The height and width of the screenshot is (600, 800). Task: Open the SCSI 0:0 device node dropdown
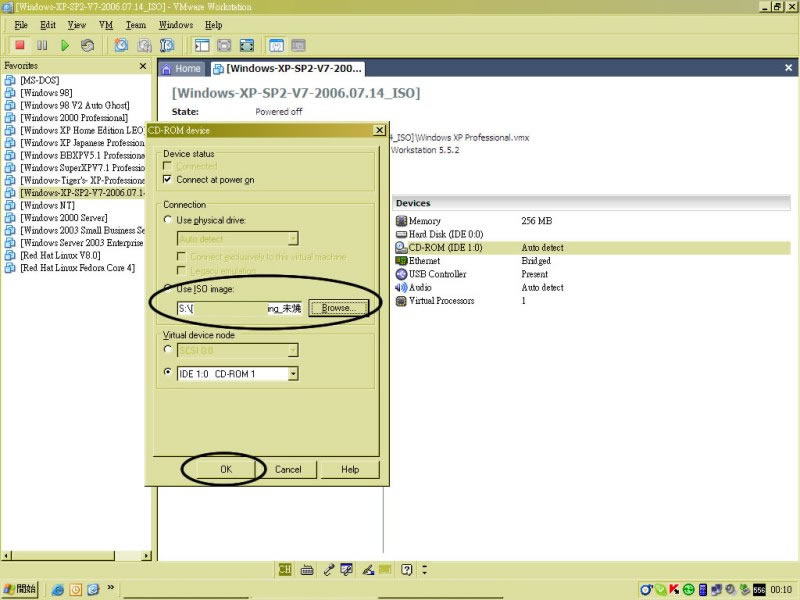point(293,351)
